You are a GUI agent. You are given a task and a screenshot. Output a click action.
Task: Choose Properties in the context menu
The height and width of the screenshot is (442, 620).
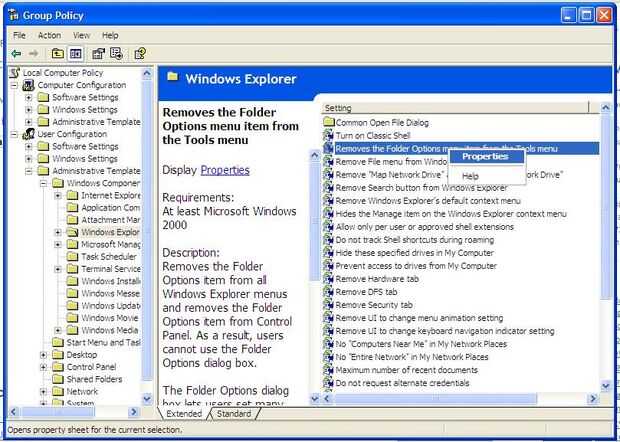[486, 157]
